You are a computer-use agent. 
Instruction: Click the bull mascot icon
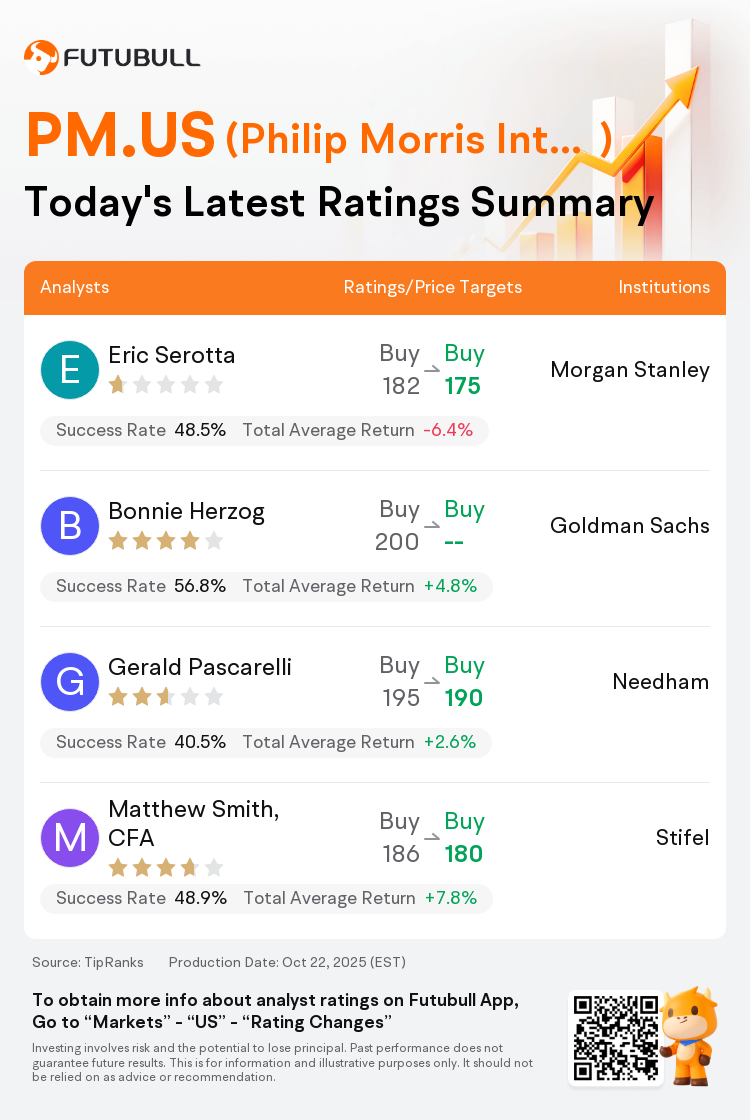click(688, 1035)
